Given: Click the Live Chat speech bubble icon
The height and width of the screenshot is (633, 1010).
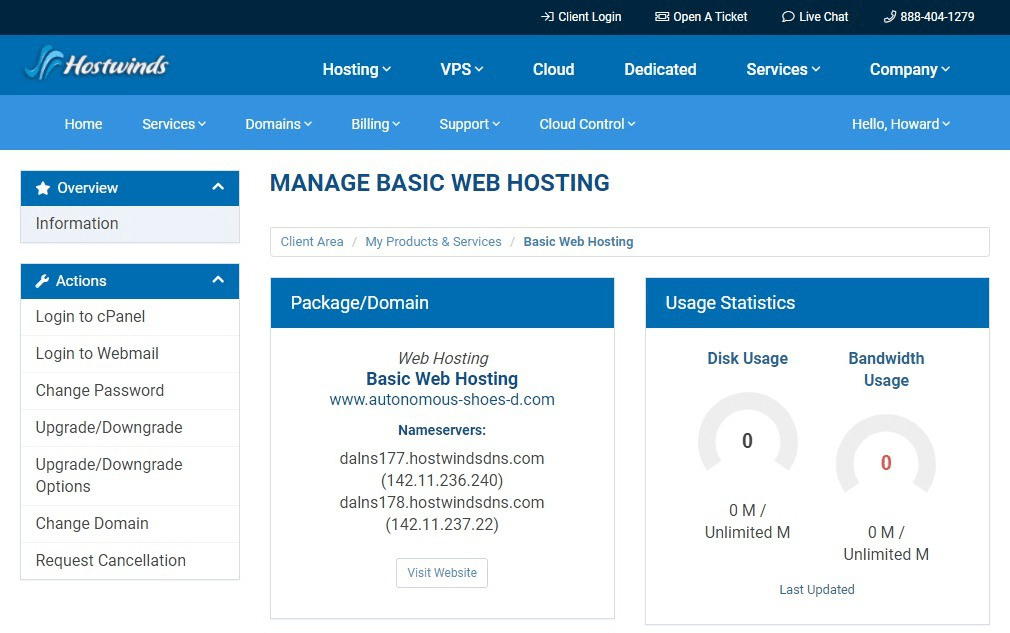Looking at the screenshot, I should pos(787,16).
